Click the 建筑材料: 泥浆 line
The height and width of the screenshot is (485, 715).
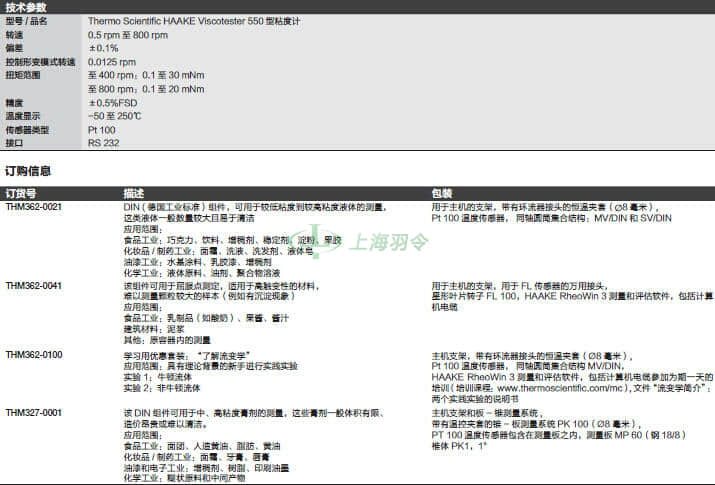coord(154,329)
